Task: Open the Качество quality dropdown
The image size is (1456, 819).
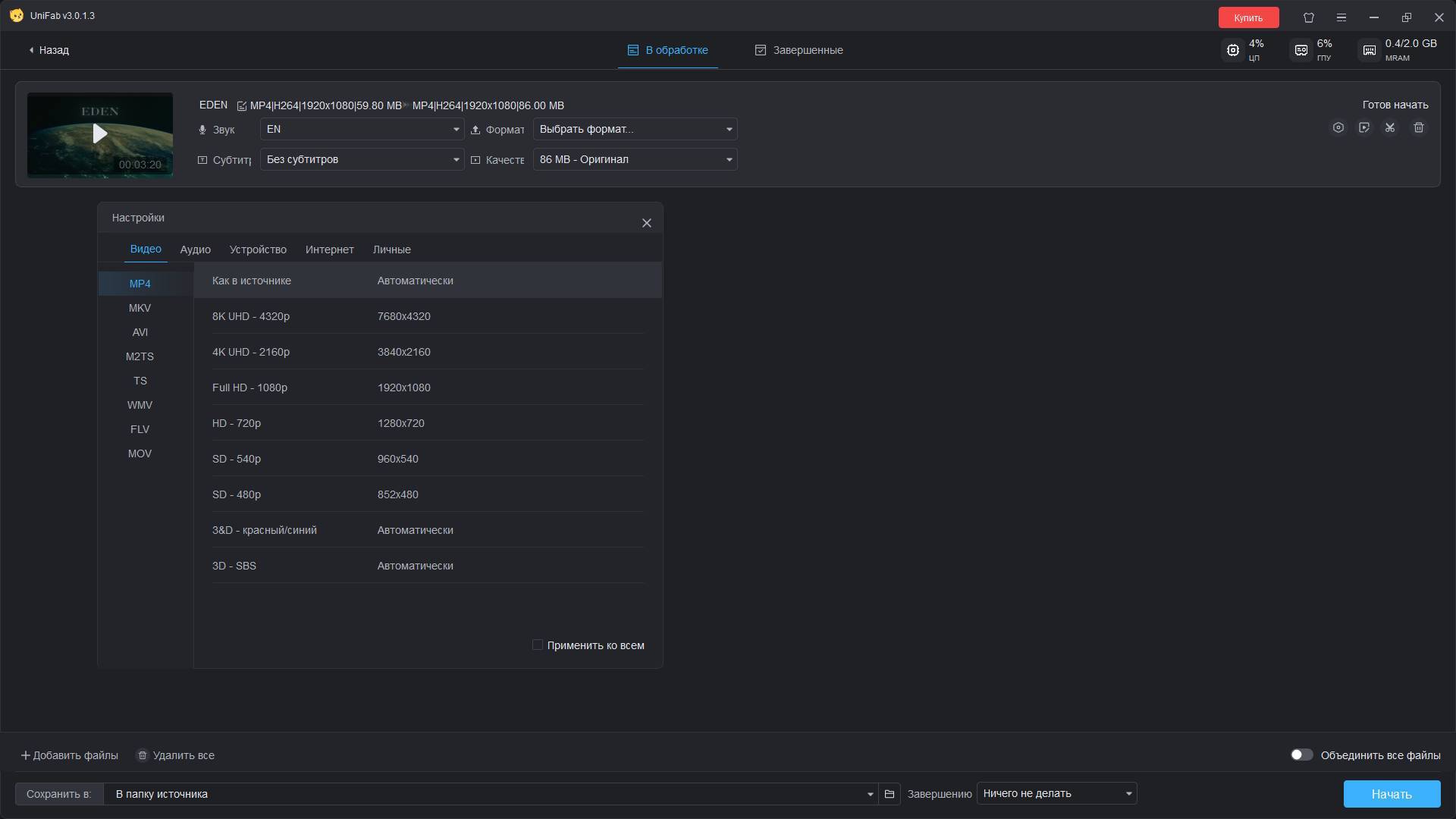Action: click(635, 159)
